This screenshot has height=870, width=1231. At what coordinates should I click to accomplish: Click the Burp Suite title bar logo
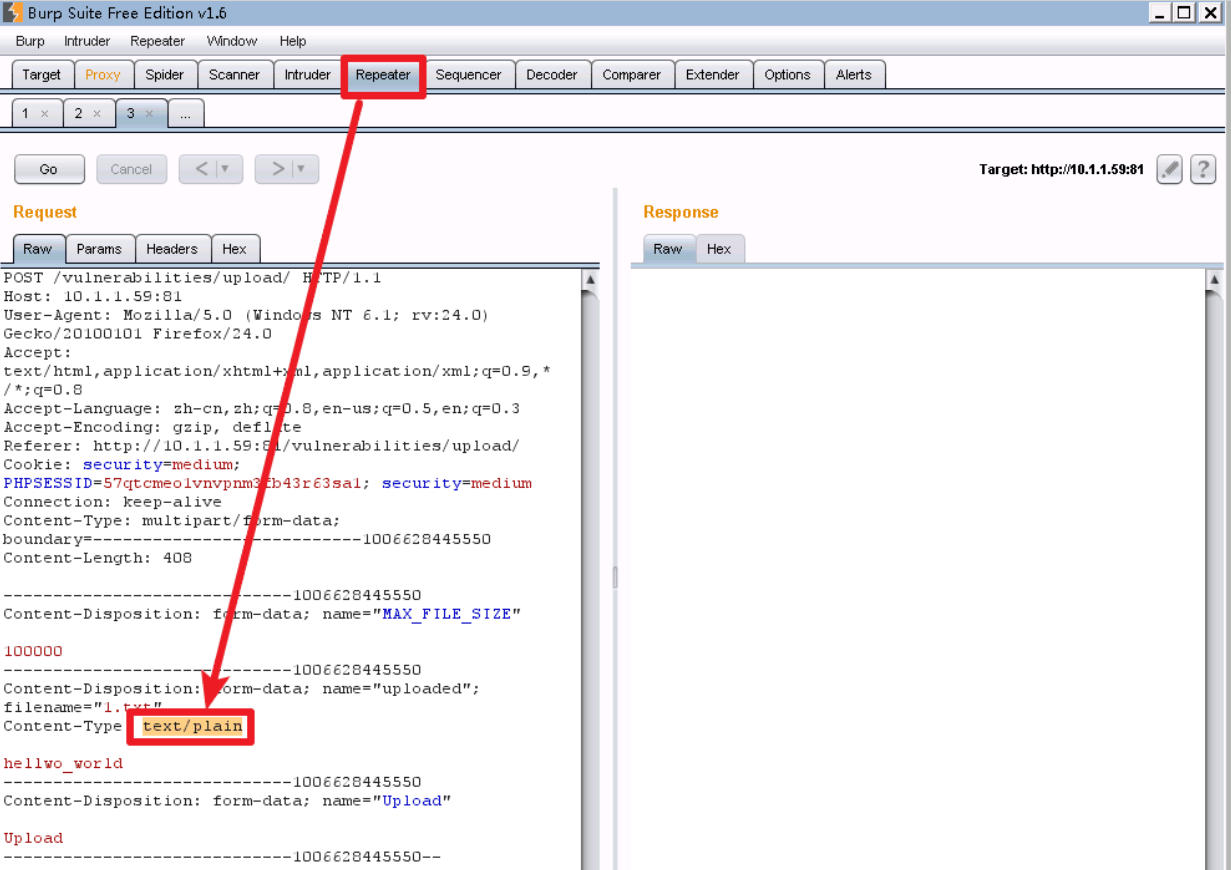point(13,13)
